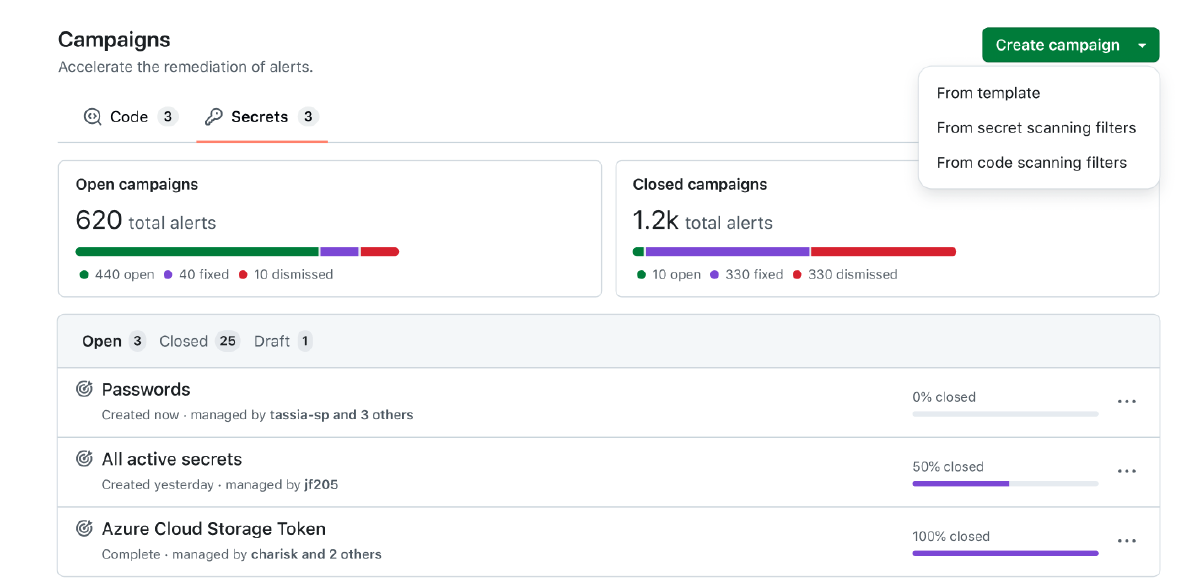Click the Passwords campaign target icon

(x=85, y=389)
